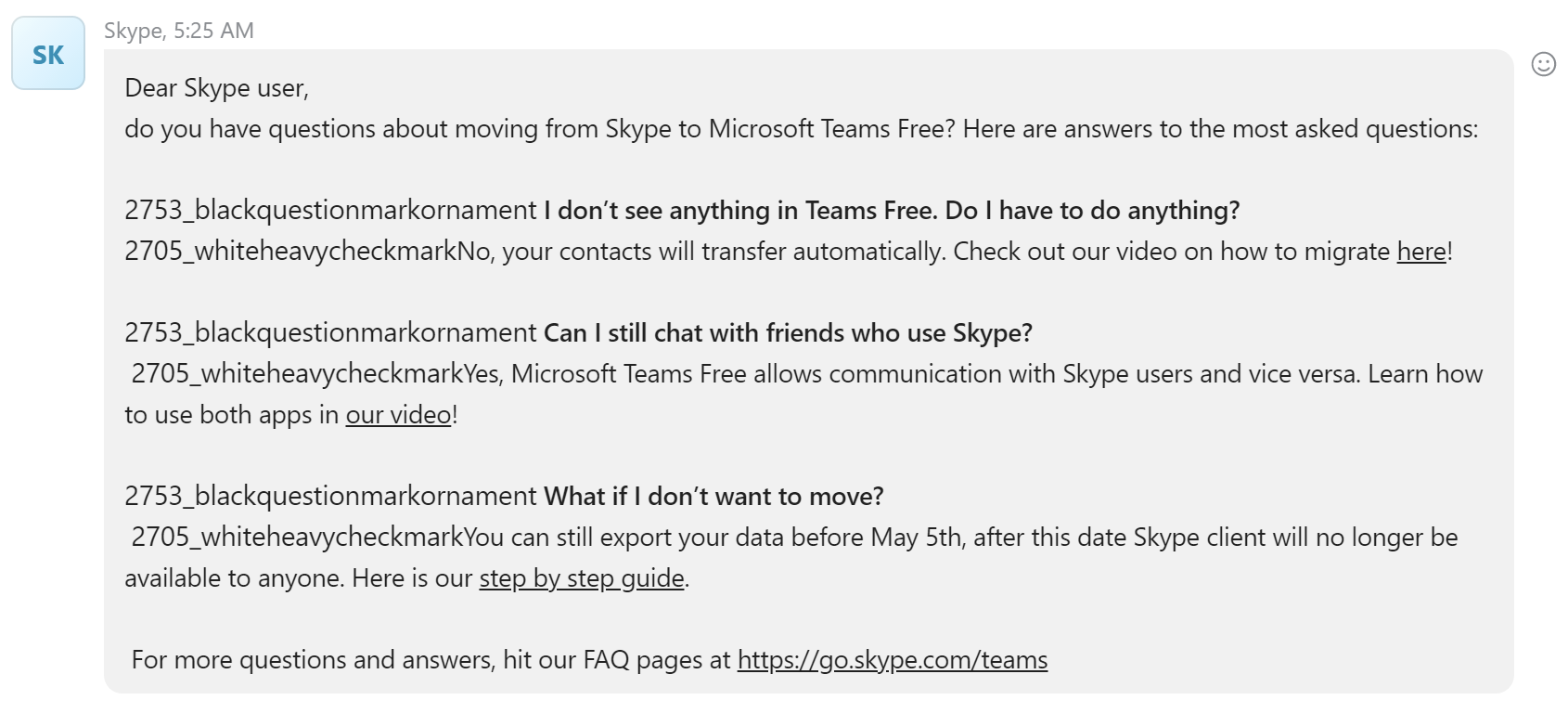Click 'For more questions and answers' text
This screenshot has height=713, width=1568.
315,660
